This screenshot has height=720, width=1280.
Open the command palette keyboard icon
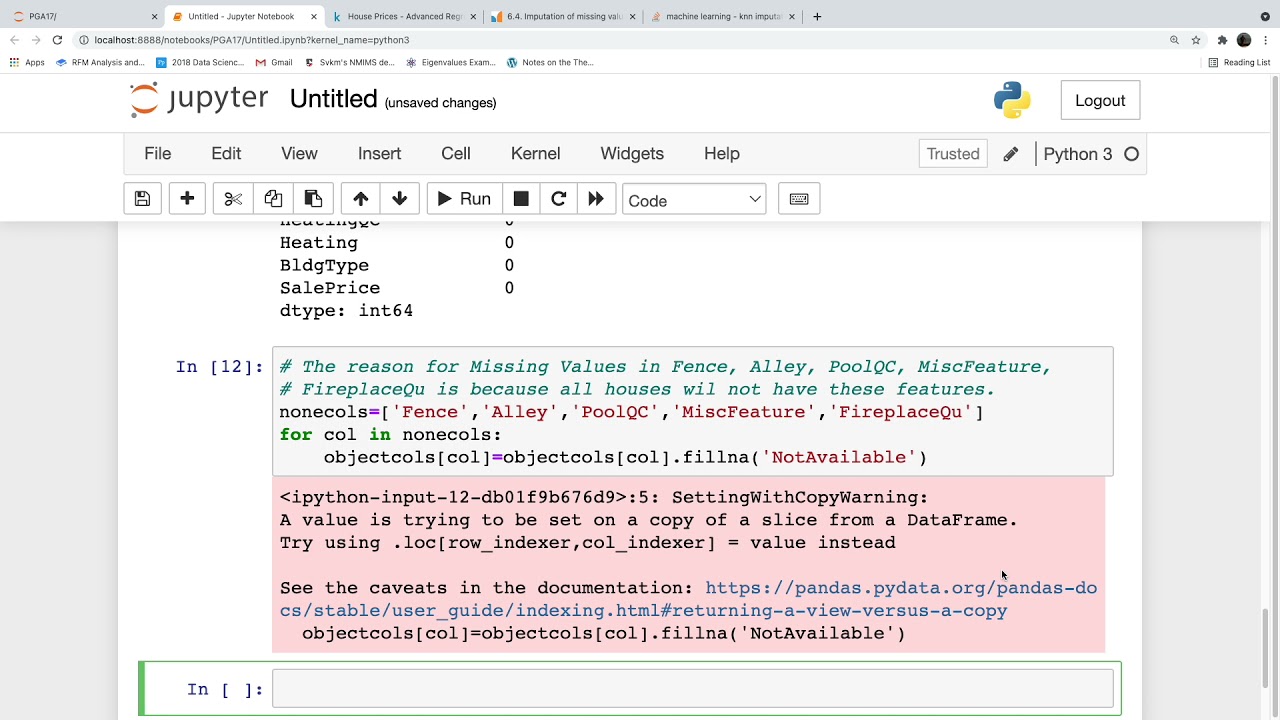click(799, 199)
